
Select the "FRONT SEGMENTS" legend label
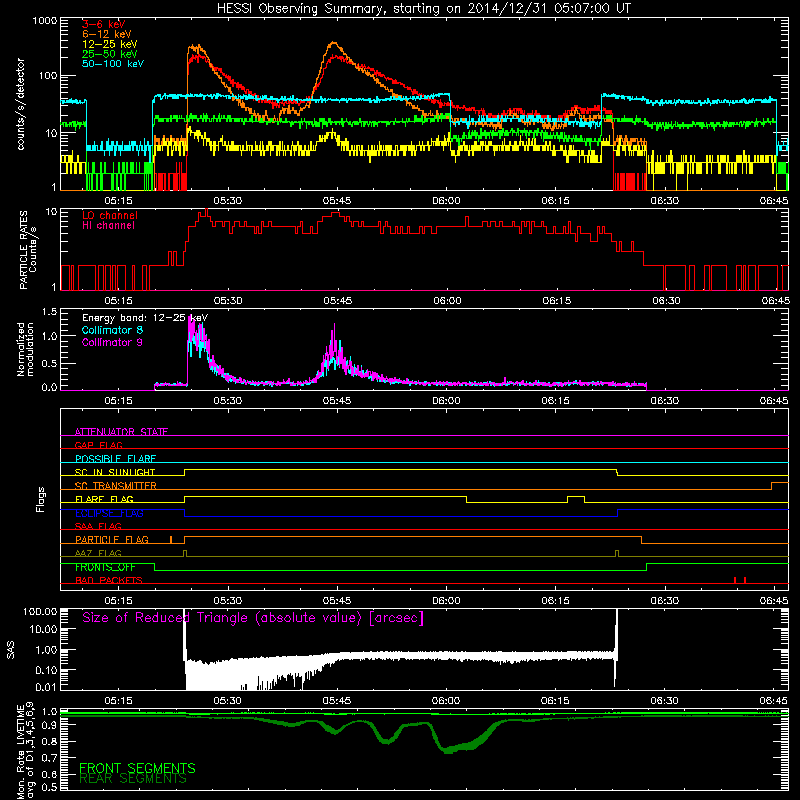[x=137, y=768]
